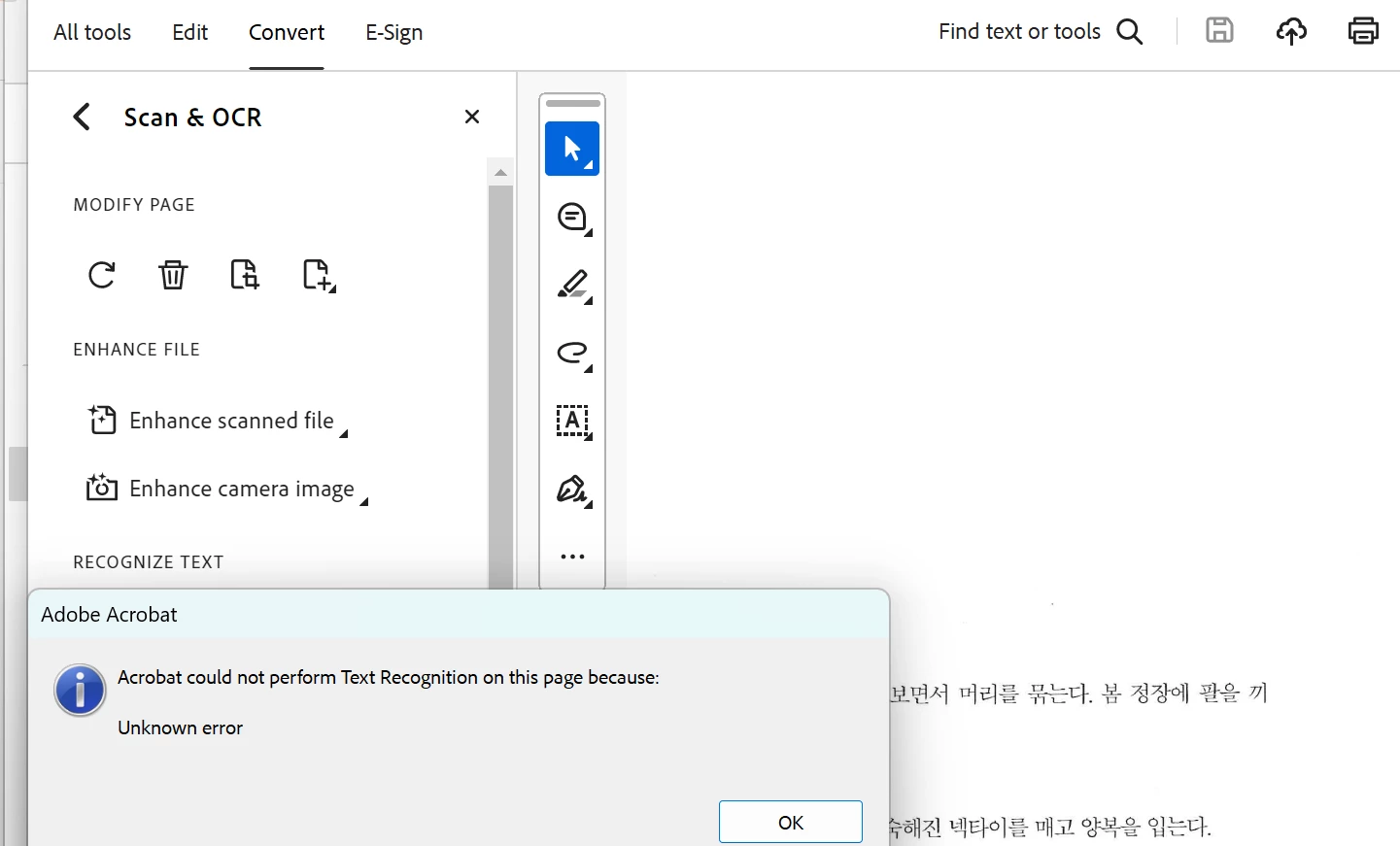Close the Scan & OCR panel

pos(472,117)
